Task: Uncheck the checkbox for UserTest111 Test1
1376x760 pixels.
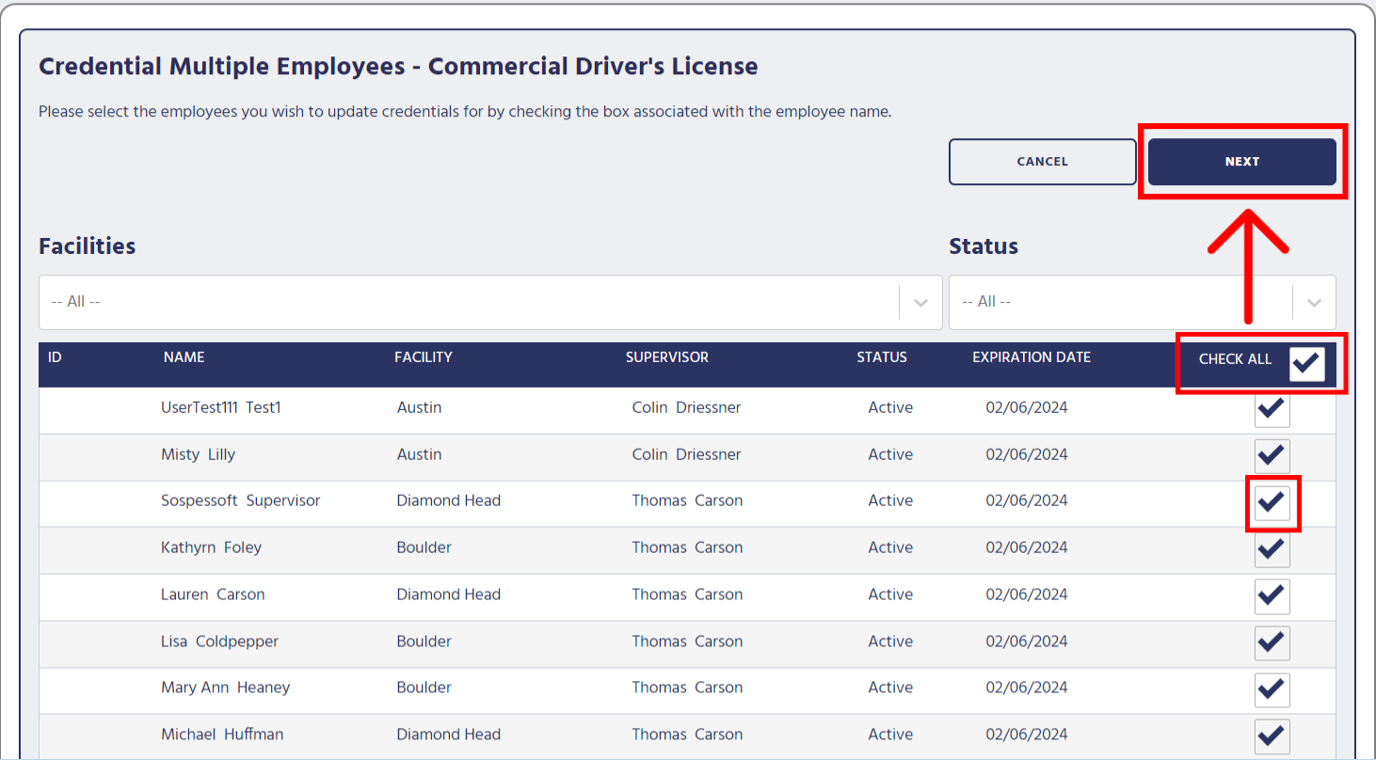Action: click(1272, 408)
